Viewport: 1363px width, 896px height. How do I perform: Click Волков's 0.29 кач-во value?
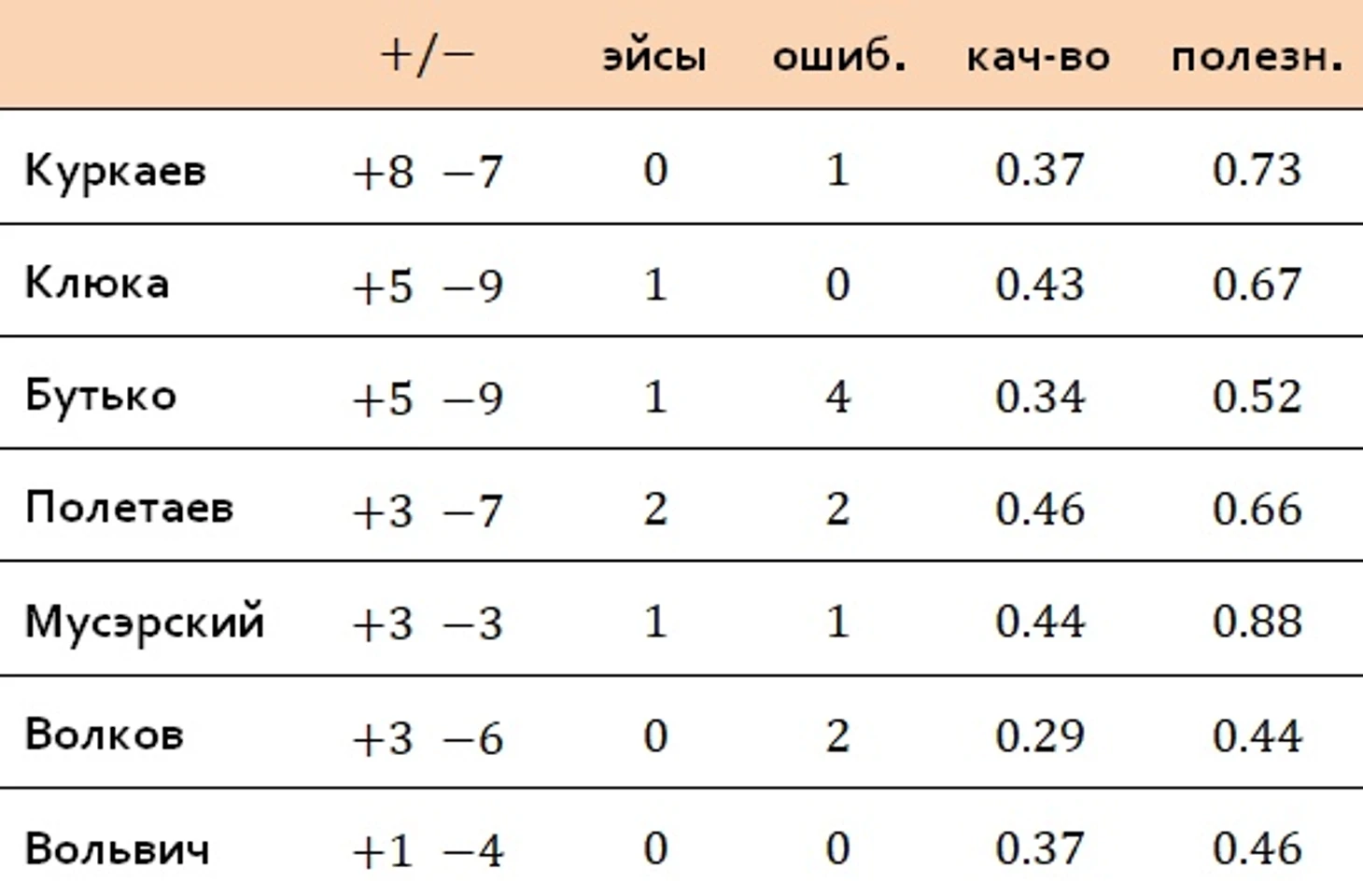tap(1039, 736)
